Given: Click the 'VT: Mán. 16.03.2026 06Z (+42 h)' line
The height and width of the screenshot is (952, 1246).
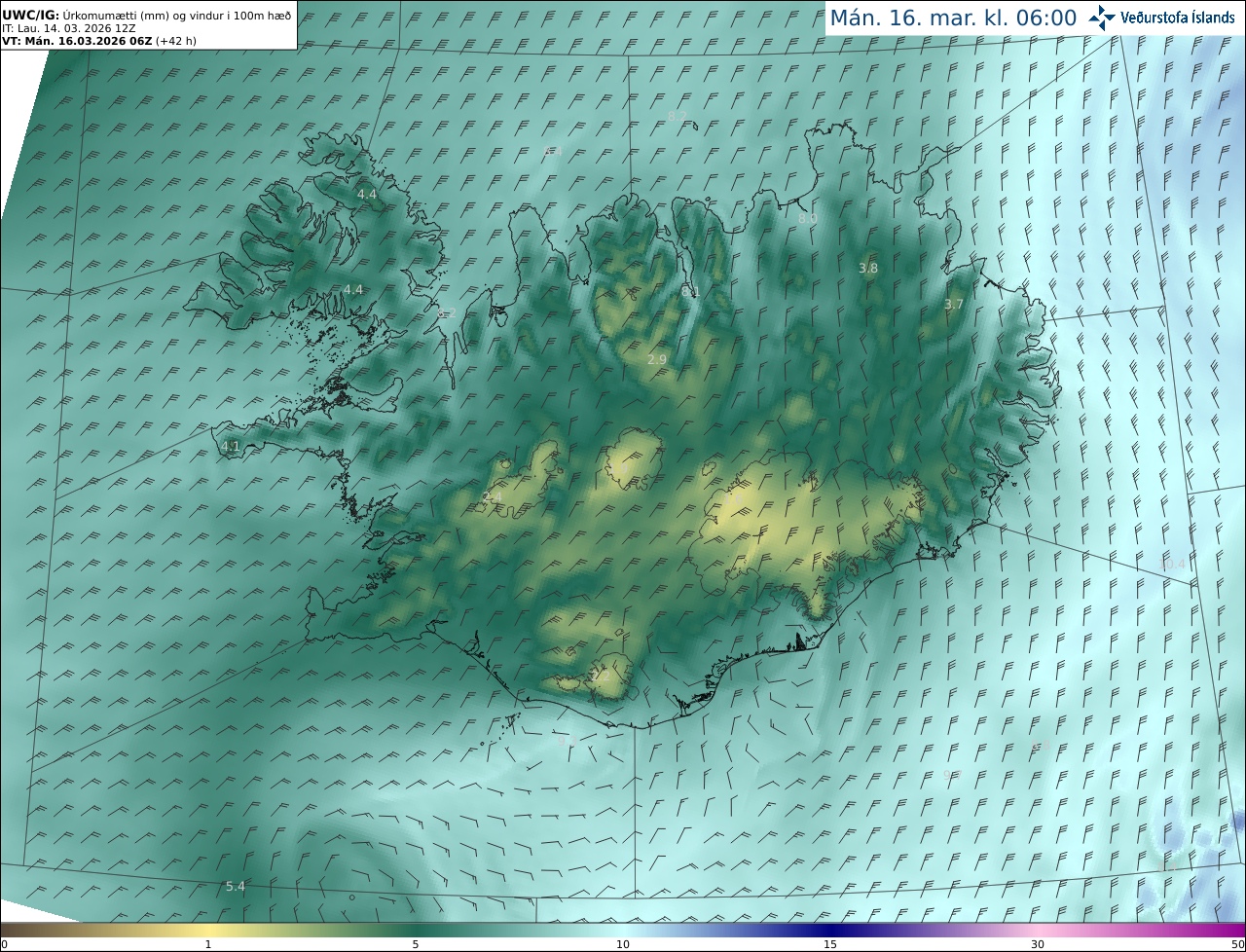Looking at the screenshot, I should coord(99,41).
